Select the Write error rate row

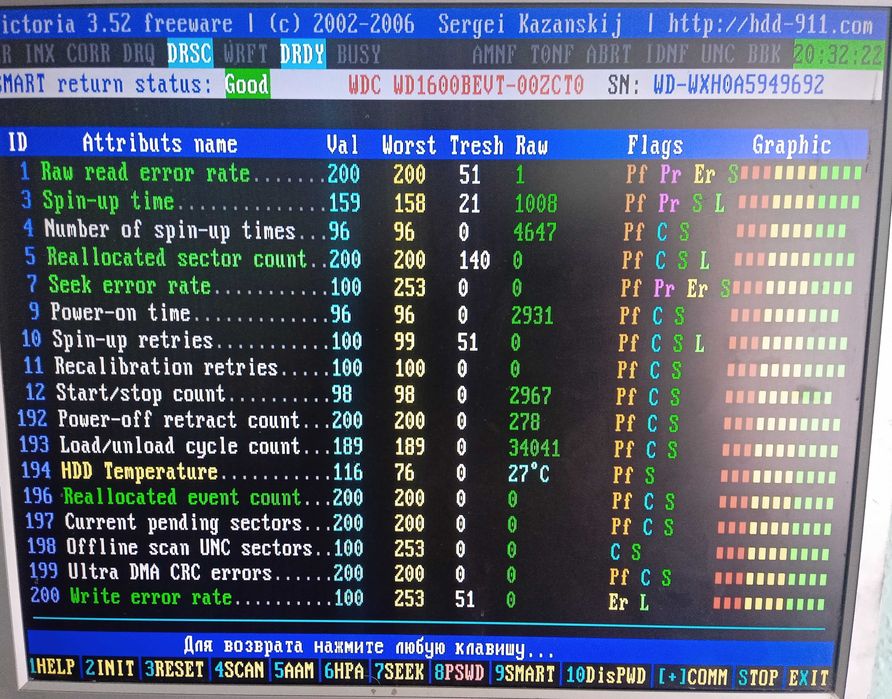pyautogui.click(x=428, y=599)
